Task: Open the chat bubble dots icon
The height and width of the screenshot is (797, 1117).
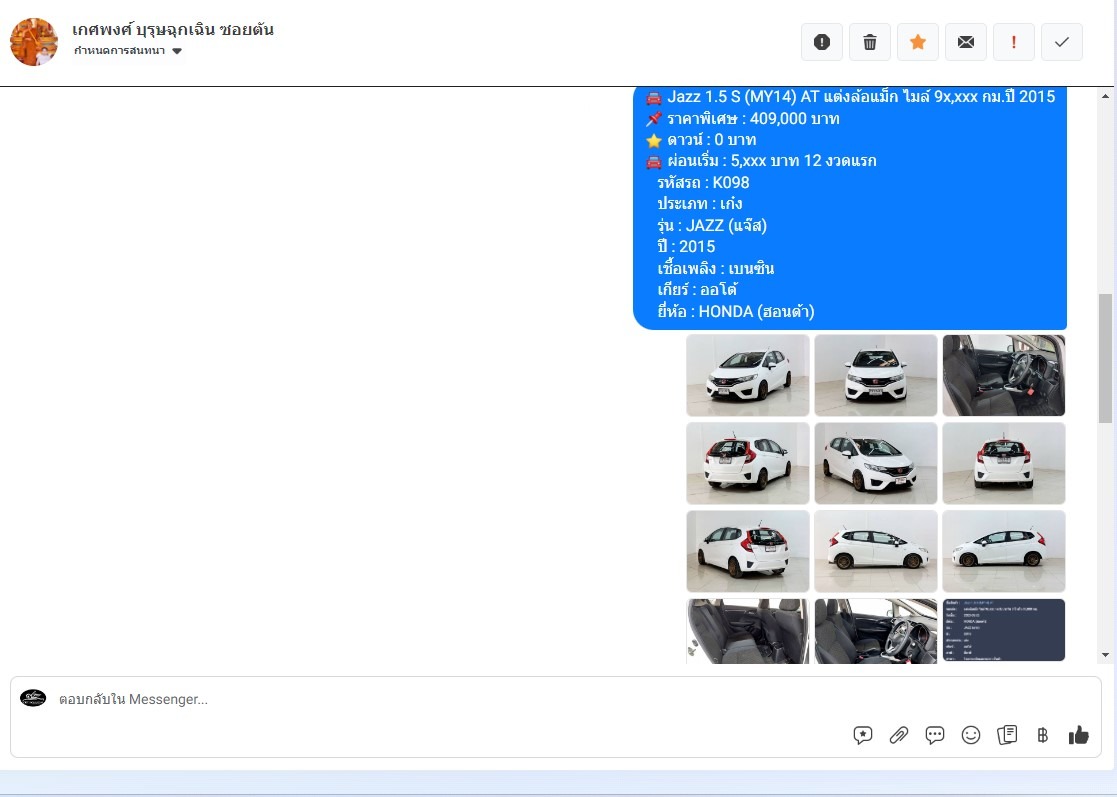Action: [x=935, y=735]
